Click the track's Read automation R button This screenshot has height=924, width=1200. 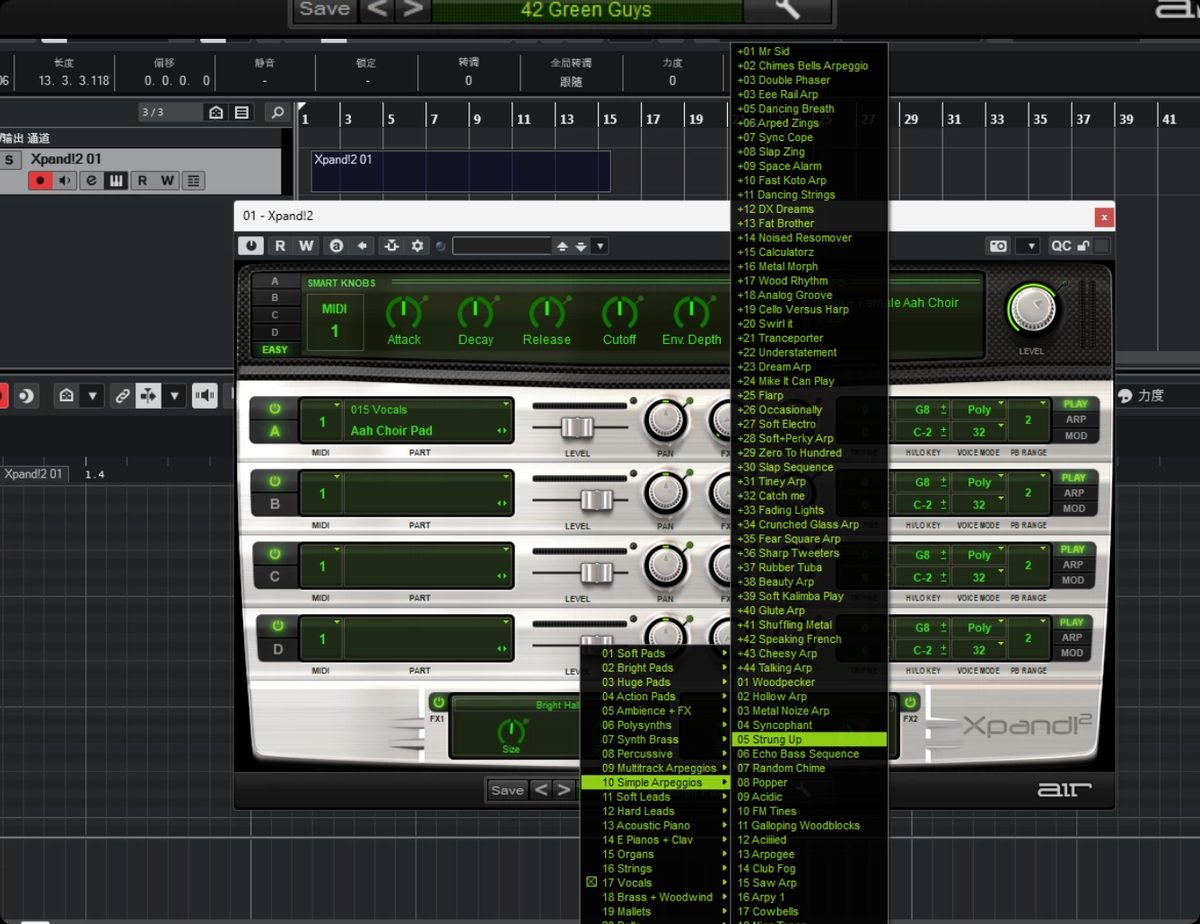click(x=143, y=181)
